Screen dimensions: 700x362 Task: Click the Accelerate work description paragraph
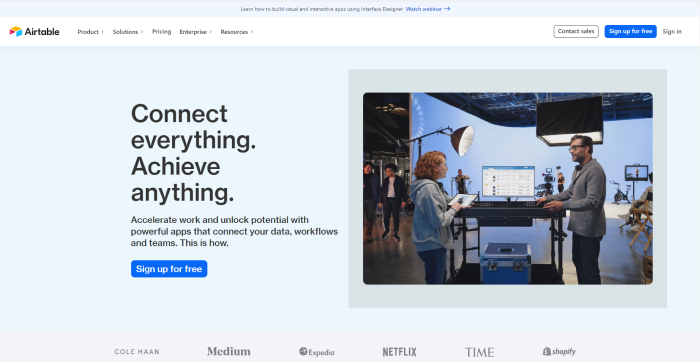pyautogui.click(x=234, y=232)
